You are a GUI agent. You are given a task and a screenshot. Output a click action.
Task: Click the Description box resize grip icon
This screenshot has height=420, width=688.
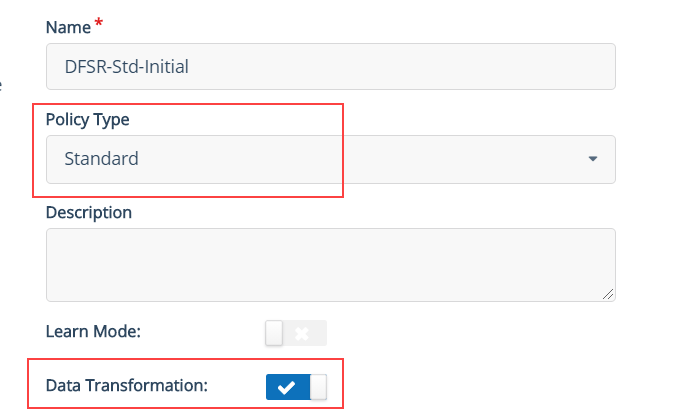[608, 294]
